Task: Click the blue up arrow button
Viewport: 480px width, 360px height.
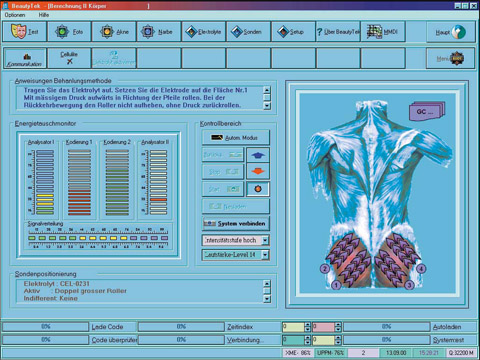Action: 258,155
